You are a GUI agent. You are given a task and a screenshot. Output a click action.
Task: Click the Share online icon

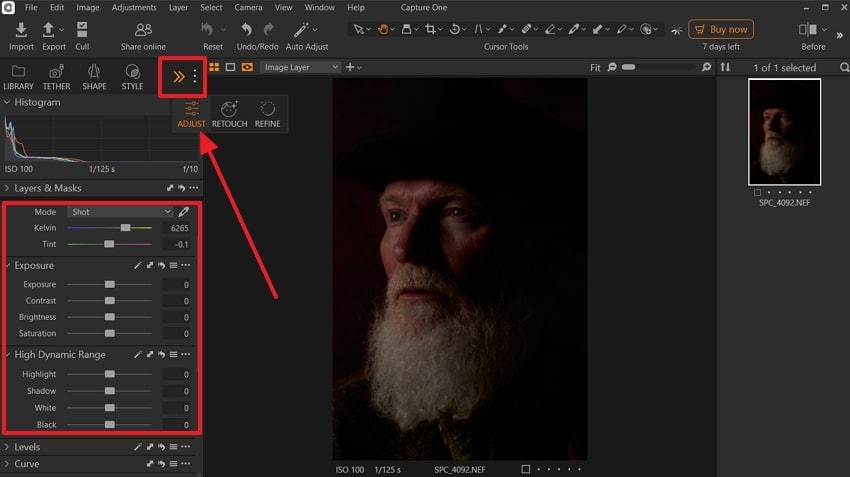[143, 29]
